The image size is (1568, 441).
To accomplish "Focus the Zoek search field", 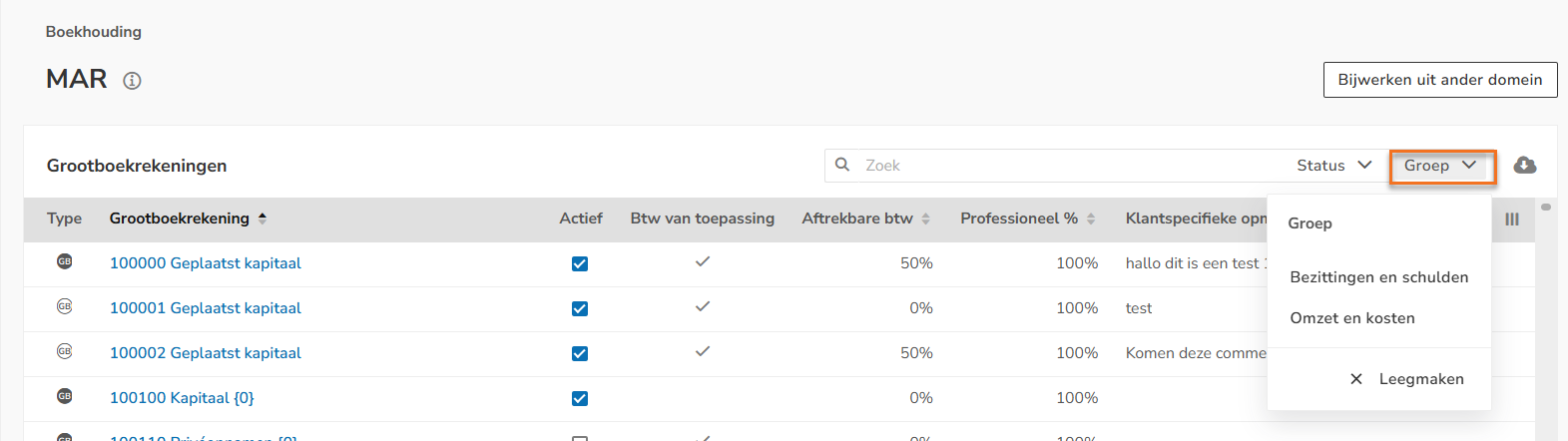I will 1068,166.
